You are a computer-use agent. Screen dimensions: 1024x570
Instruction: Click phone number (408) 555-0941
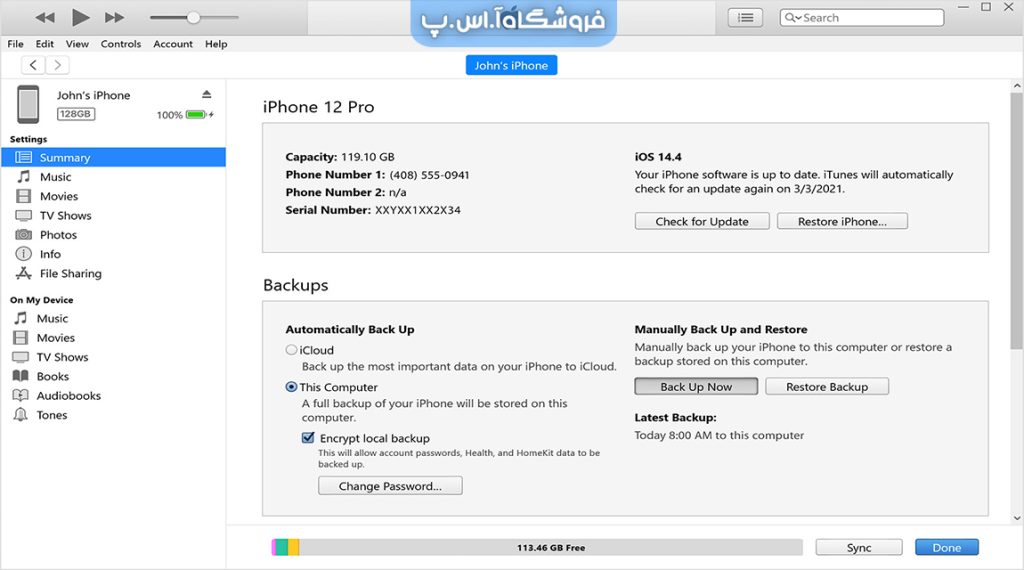pyautogui.click(x=429, y=175)
